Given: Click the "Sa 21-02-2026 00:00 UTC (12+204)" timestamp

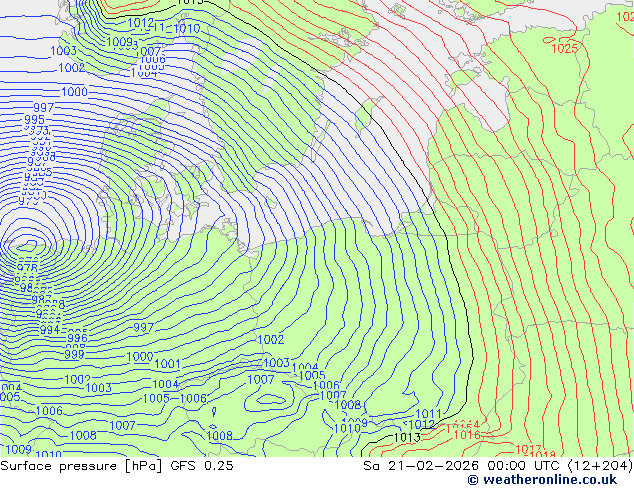Looking at the screenshot, I should pos(498,466).
